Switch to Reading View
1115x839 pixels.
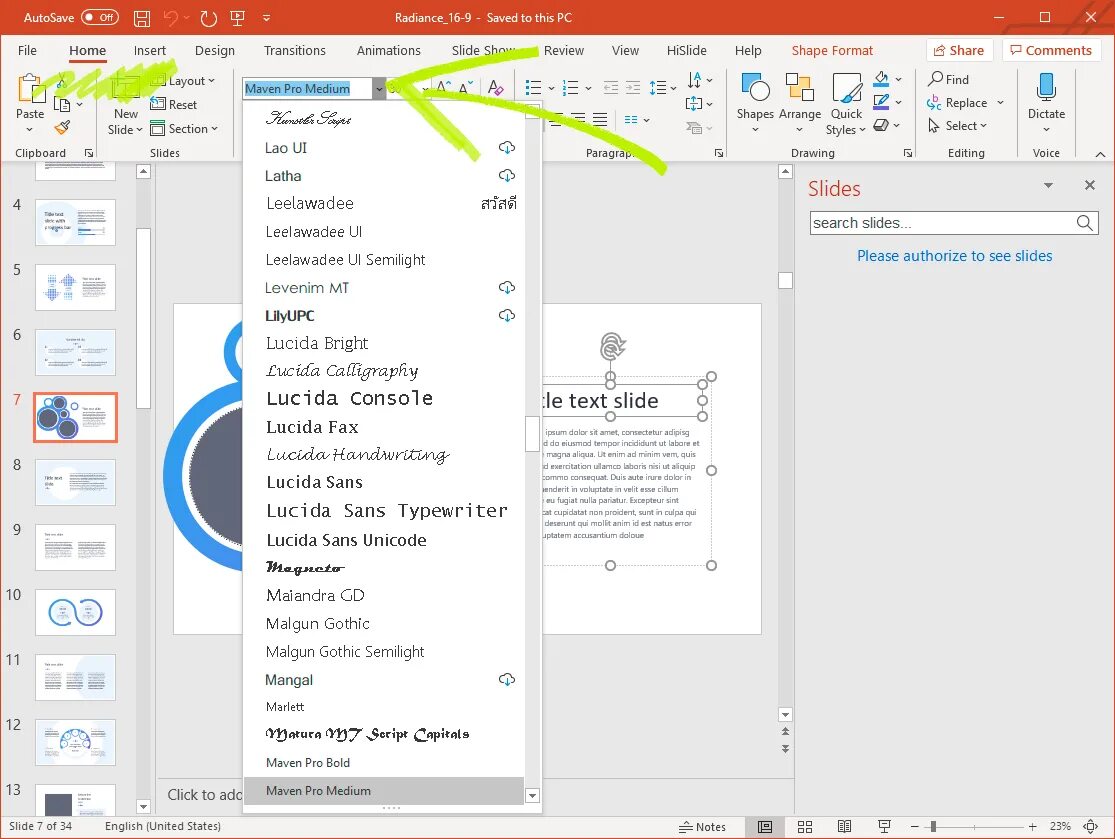coord(844,826)
